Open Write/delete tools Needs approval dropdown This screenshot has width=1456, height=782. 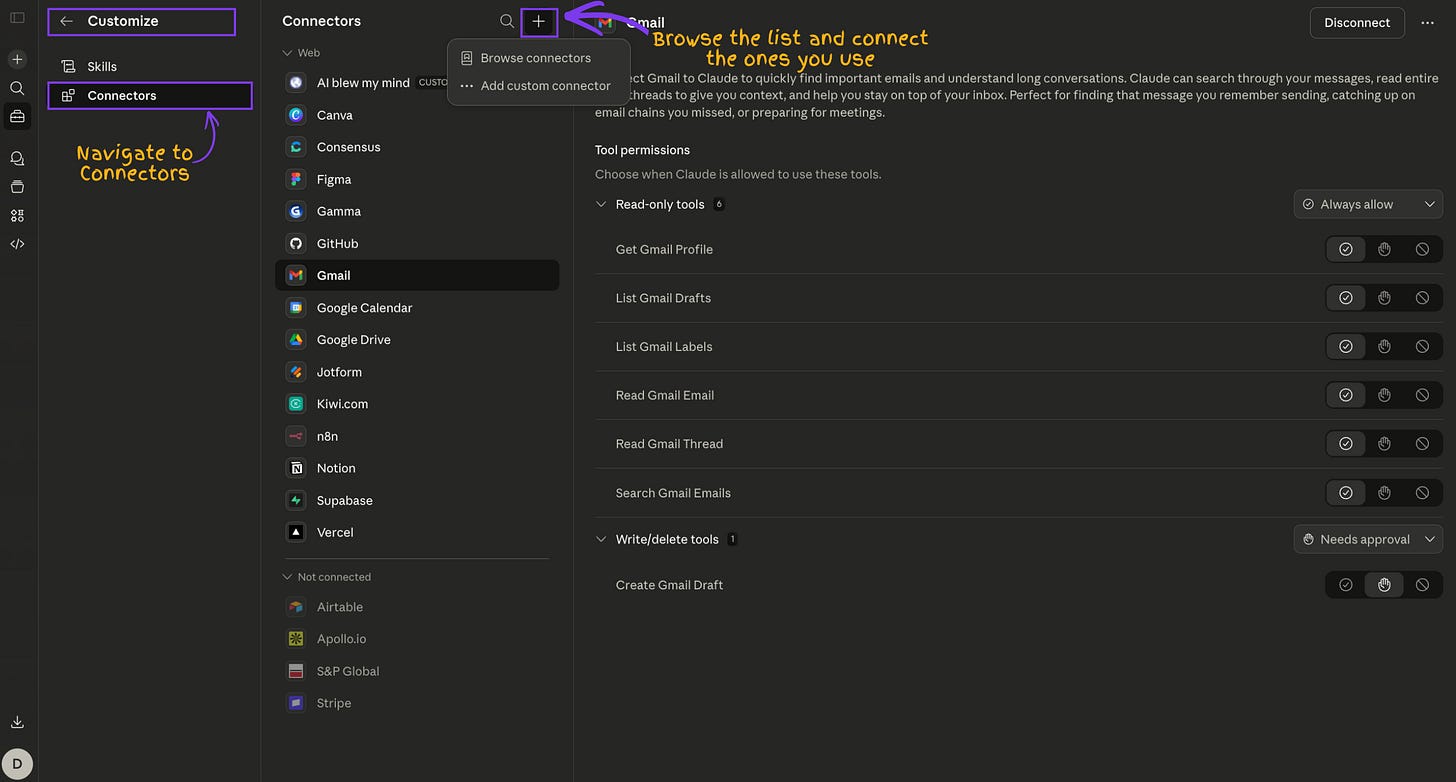tap(1368, 539)
